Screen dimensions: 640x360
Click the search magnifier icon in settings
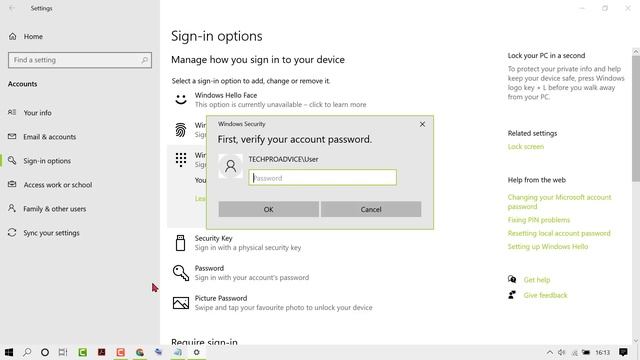[x=144, y=60]
